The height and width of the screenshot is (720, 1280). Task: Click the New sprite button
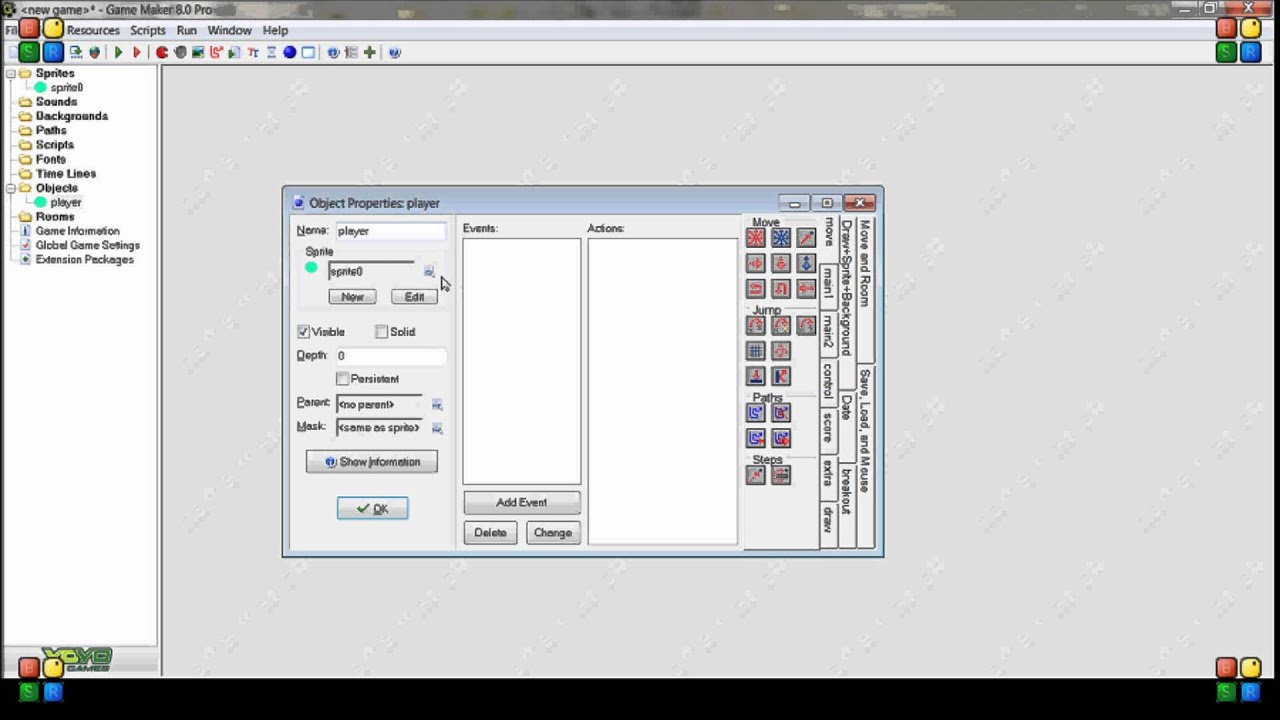coord(352,297)
